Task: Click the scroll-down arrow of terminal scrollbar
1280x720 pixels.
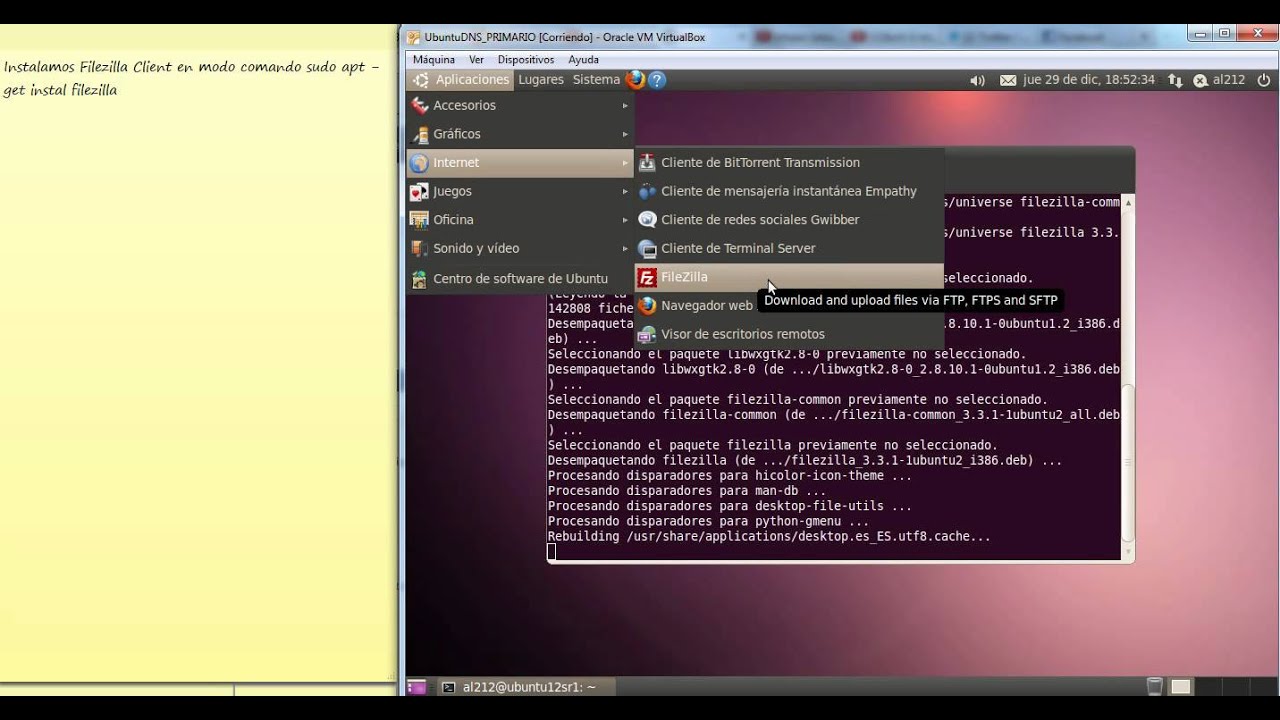Action: click(x=1128, y=551)
